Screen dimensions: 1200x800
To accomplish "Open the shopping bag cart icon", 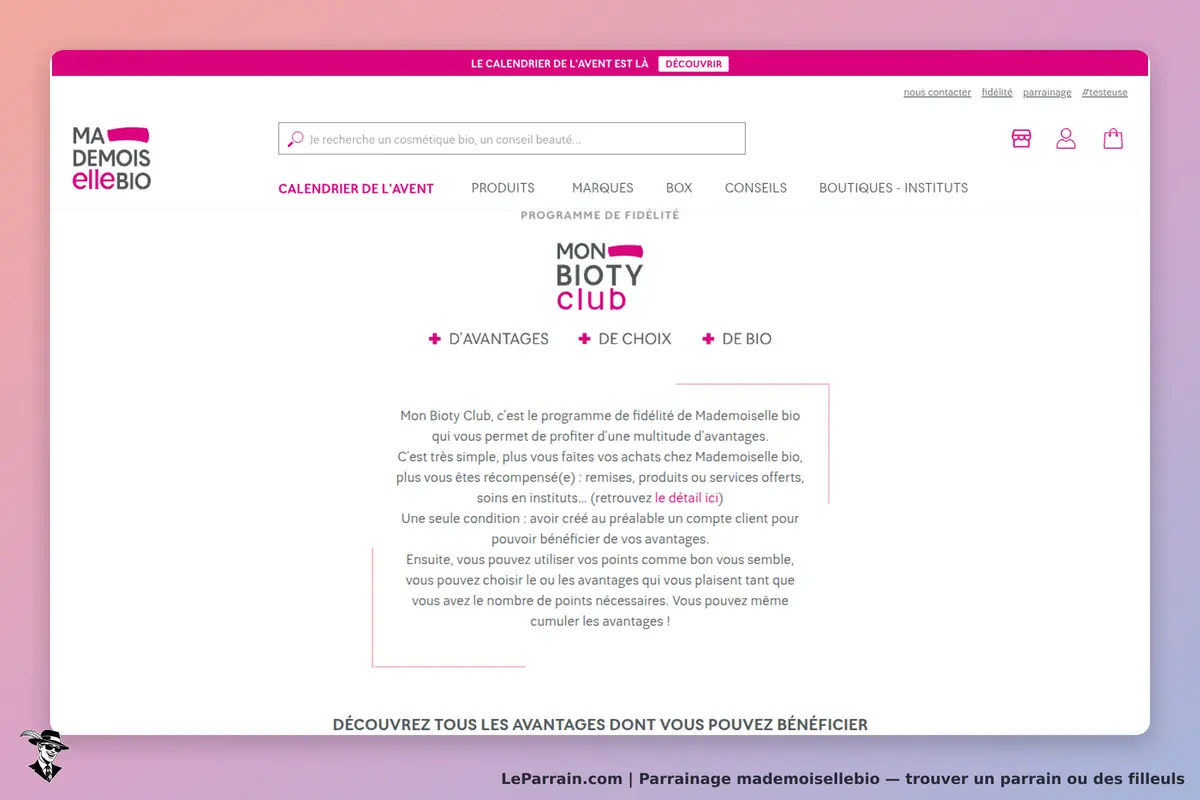I will pos(1113,139).
